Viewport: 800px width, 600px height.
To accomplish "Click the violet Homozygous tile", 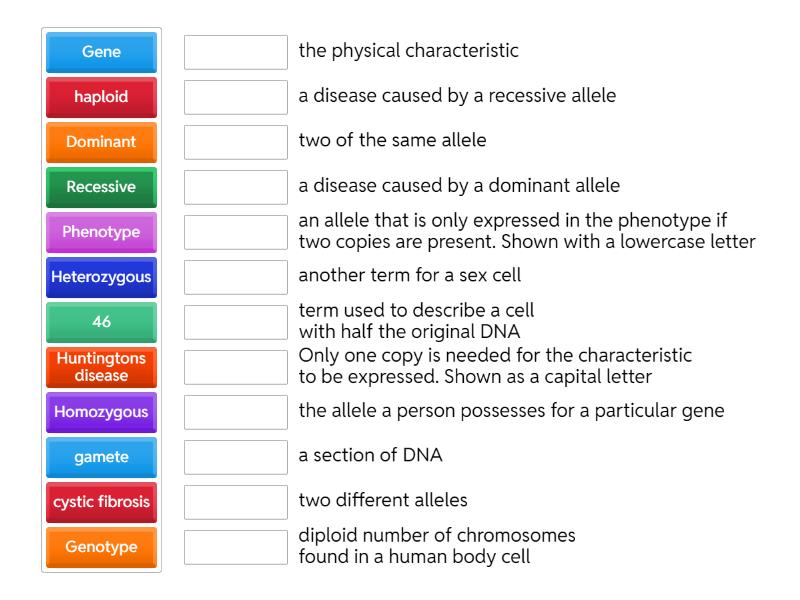I will (101, 412).
